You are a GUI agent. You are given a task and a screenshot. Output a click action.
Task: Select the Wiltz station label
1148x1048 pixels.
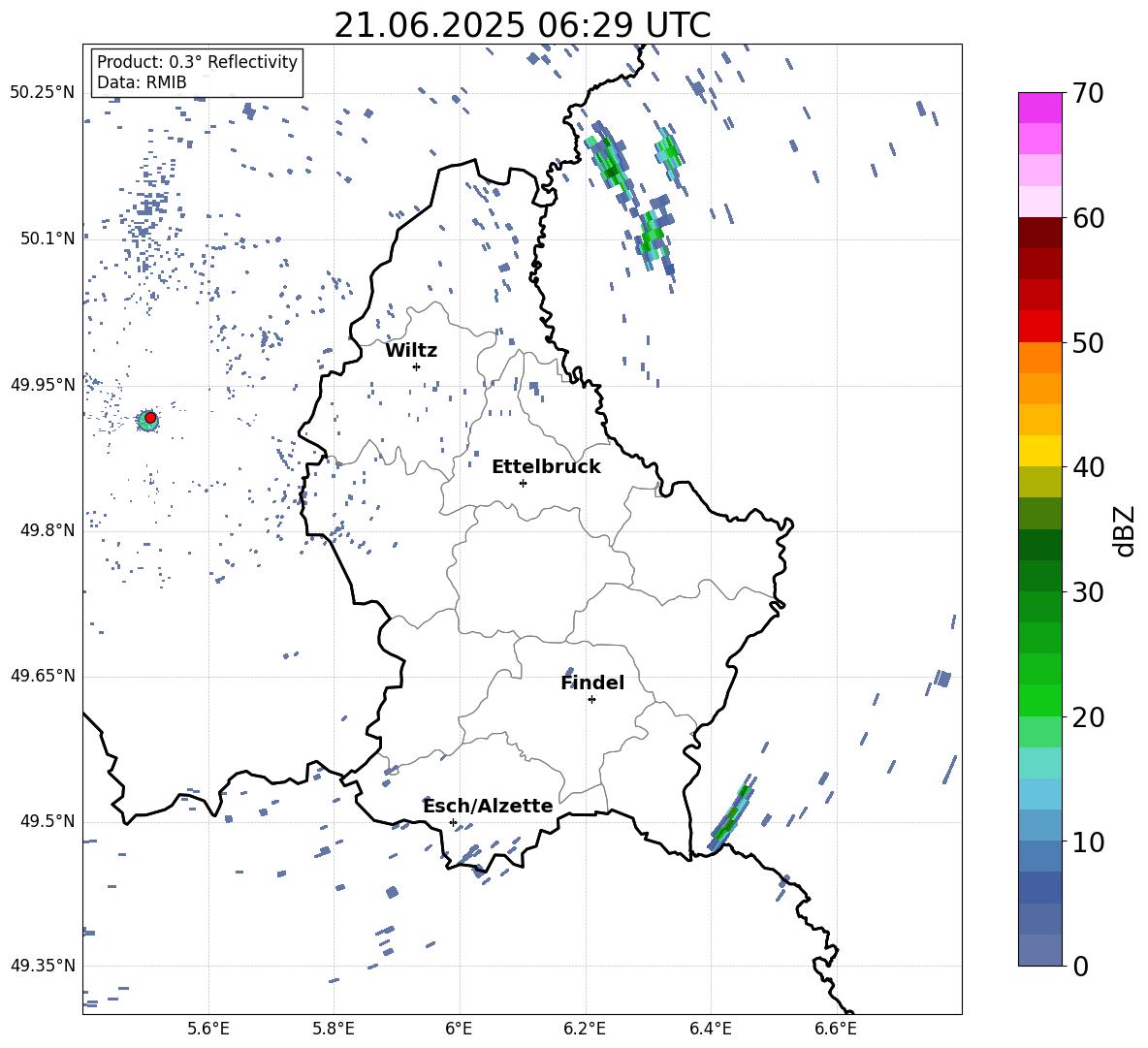pyautogui.click(x=411, y=351)
